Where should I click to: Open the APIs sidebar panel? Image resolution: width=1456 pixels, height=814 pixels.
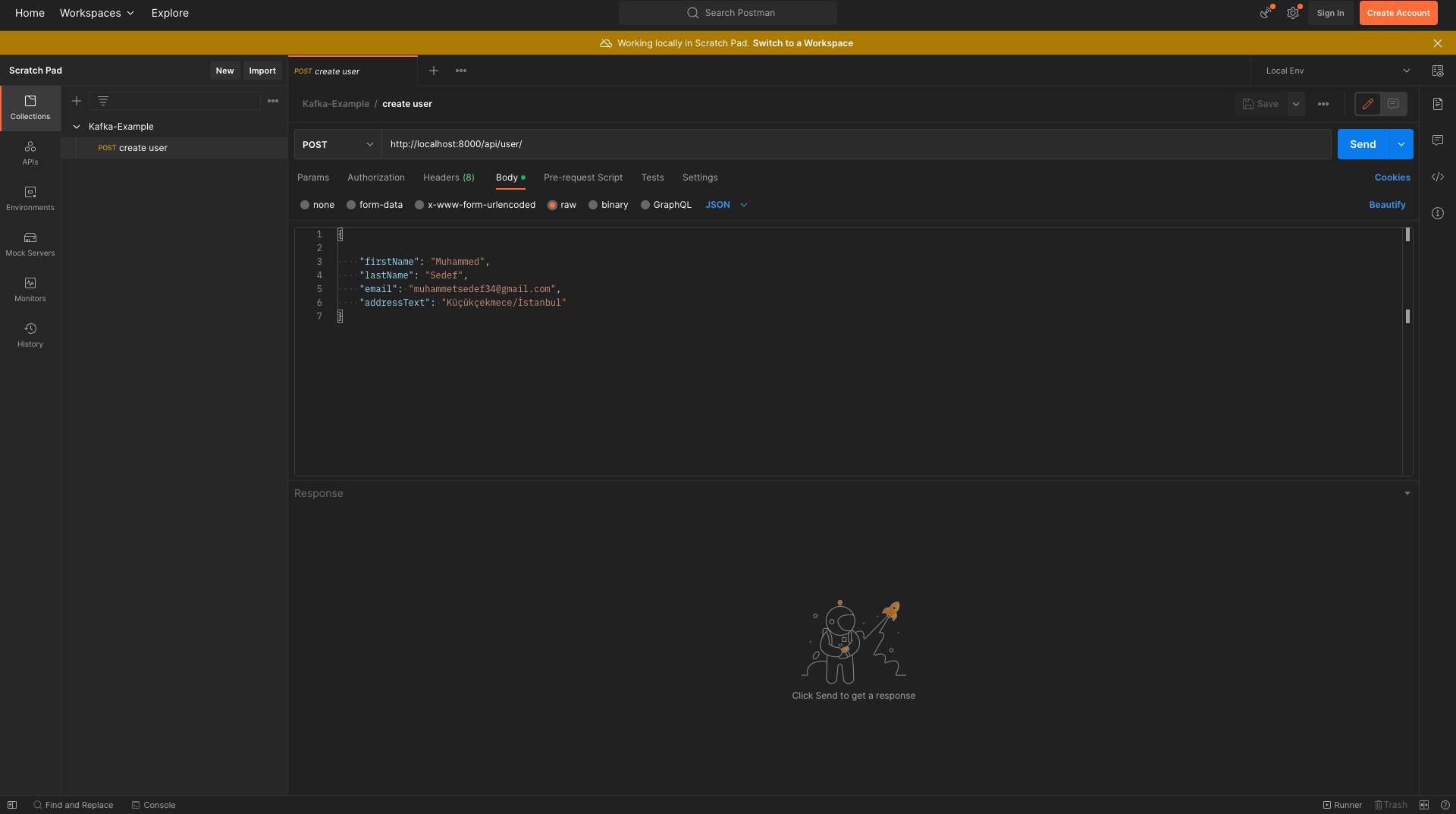pos(30,153)
